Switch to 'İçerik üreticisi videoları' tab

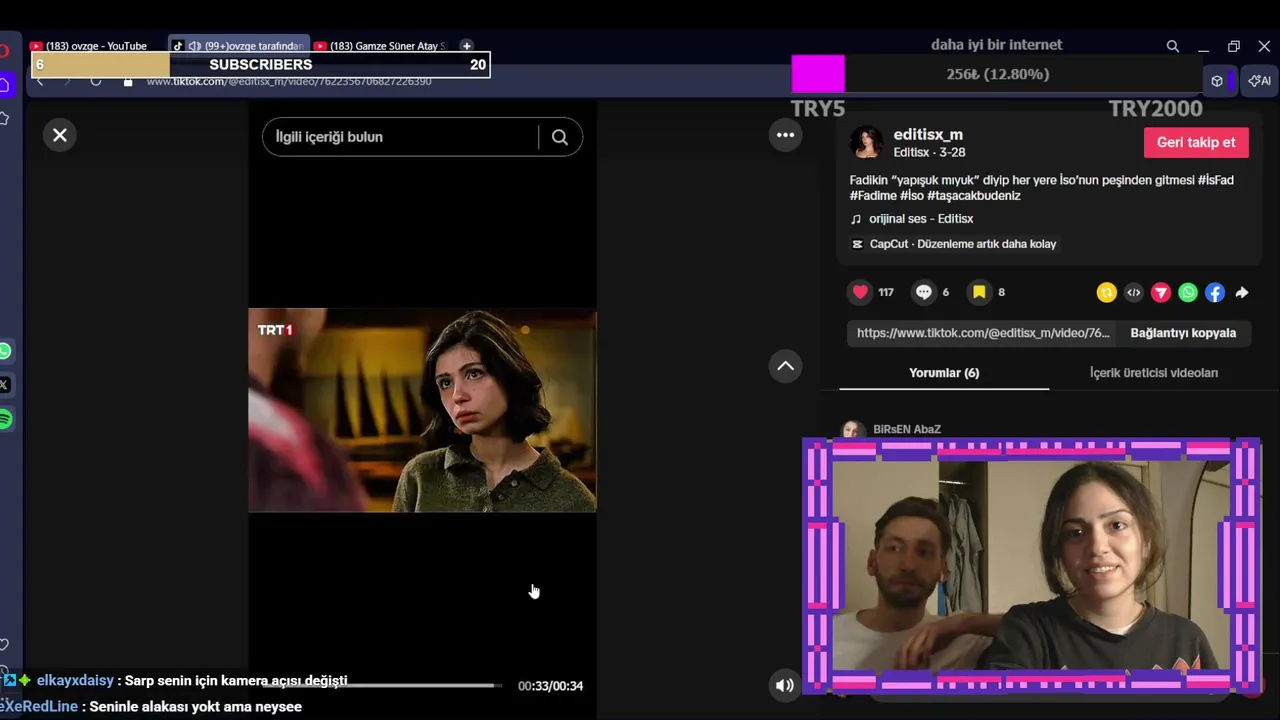tap(1154, 373)
